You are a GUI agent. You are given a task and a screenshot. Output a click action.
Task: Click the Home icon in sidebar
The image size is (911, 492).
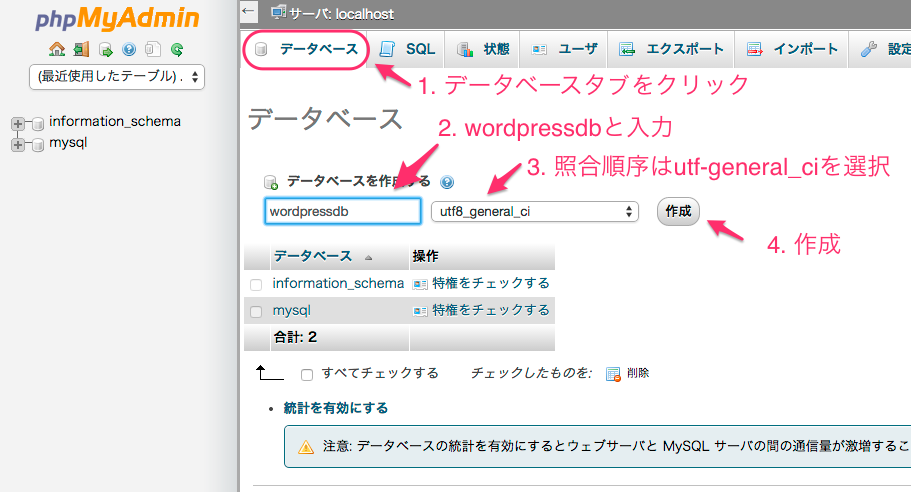[x=57, y=49]
